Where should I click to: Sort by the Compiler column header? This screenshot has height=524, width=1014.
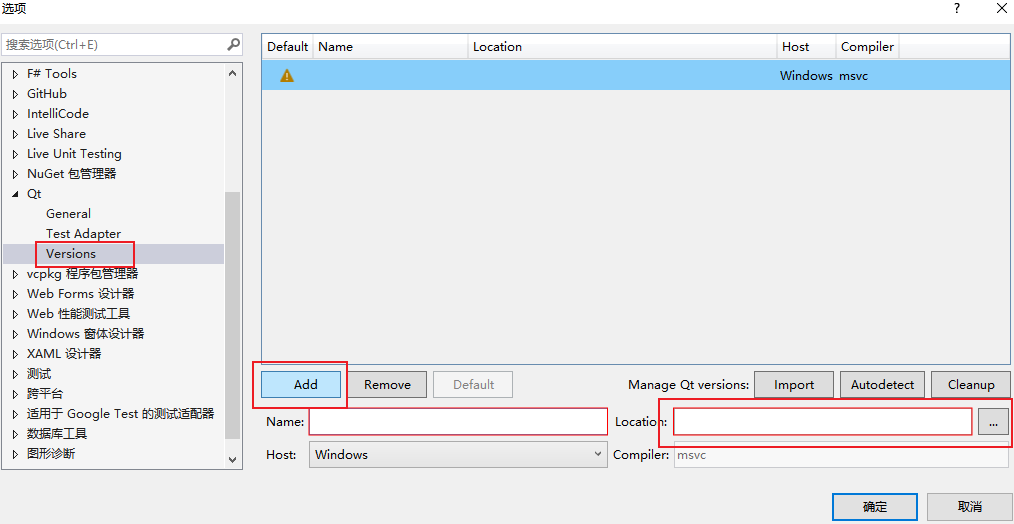[867, 47]
